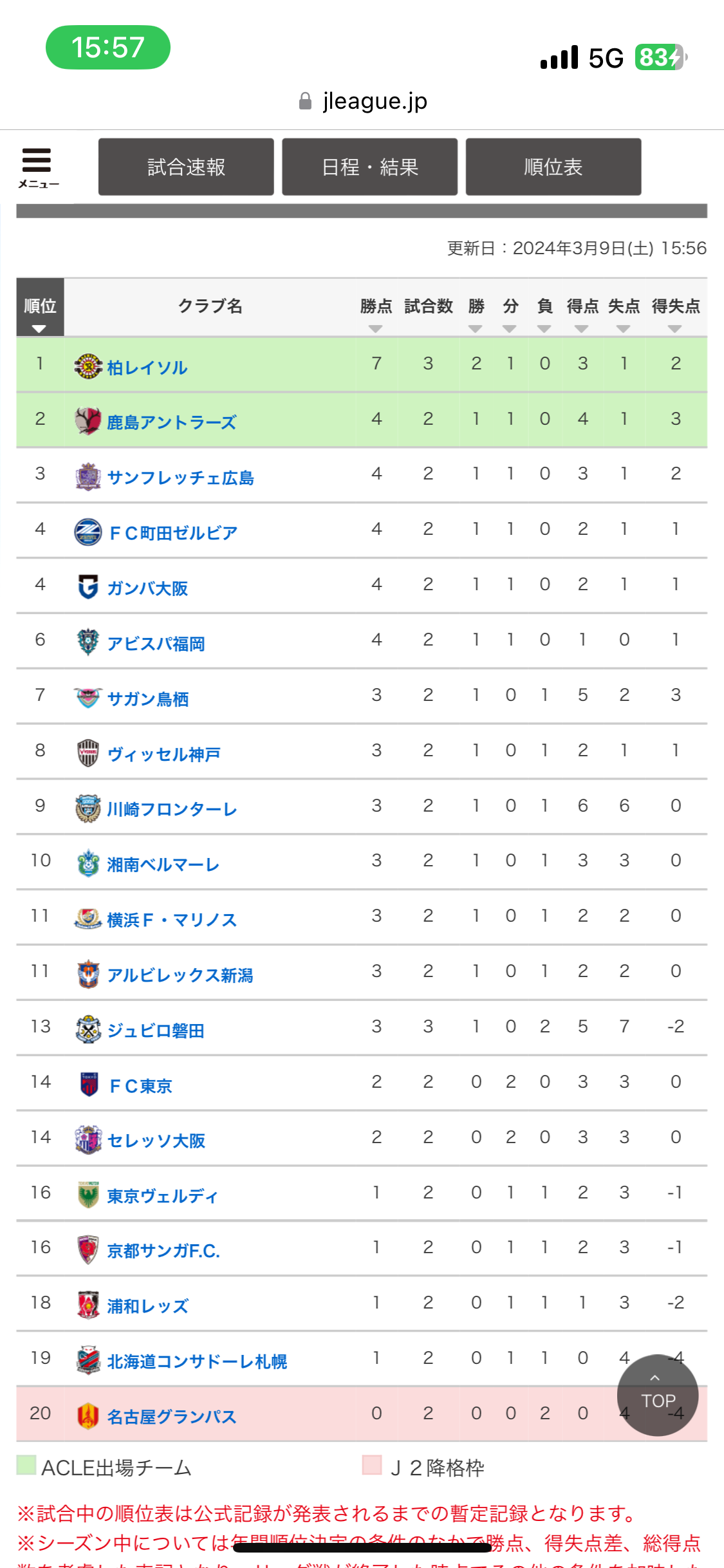
Task: Tap the round TOP scroll button
Action: click(658, 1395)
